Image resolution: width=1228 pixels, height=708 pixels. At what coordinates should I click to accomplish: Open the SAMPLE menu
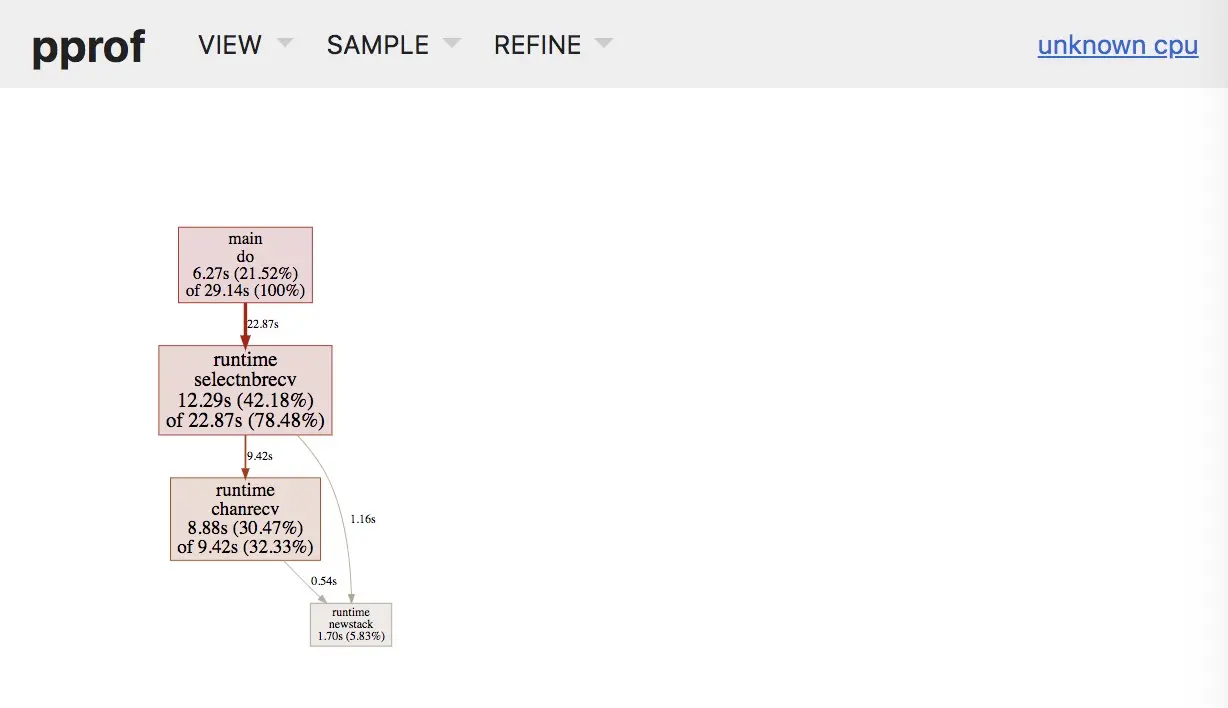pos(378,45)
